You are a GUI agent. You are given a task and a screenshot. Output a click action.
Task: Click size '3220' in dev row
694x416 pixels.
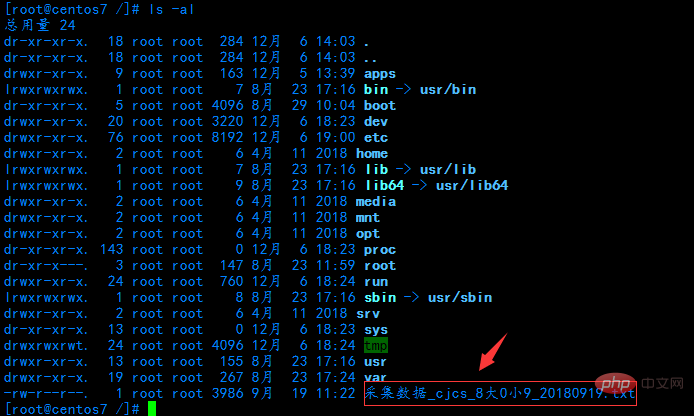[x=227, y=121]
